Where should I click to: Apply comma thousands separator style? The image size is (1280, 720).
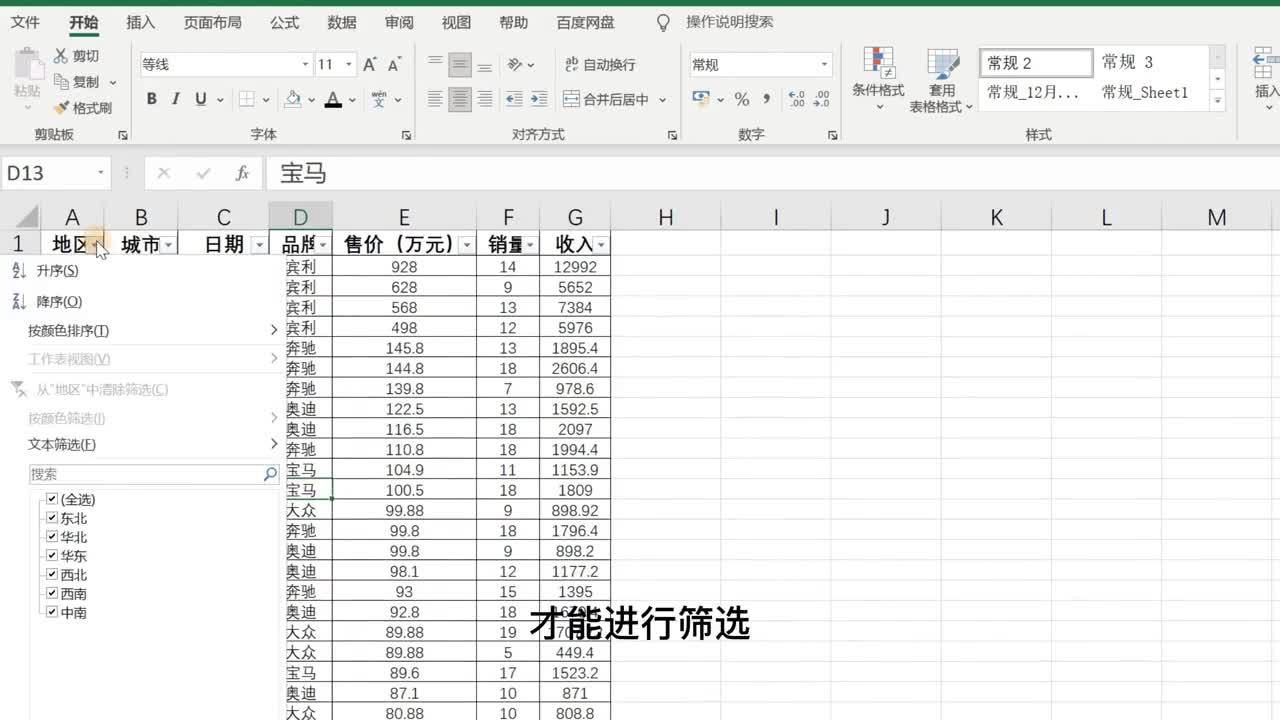coord(767,99)
